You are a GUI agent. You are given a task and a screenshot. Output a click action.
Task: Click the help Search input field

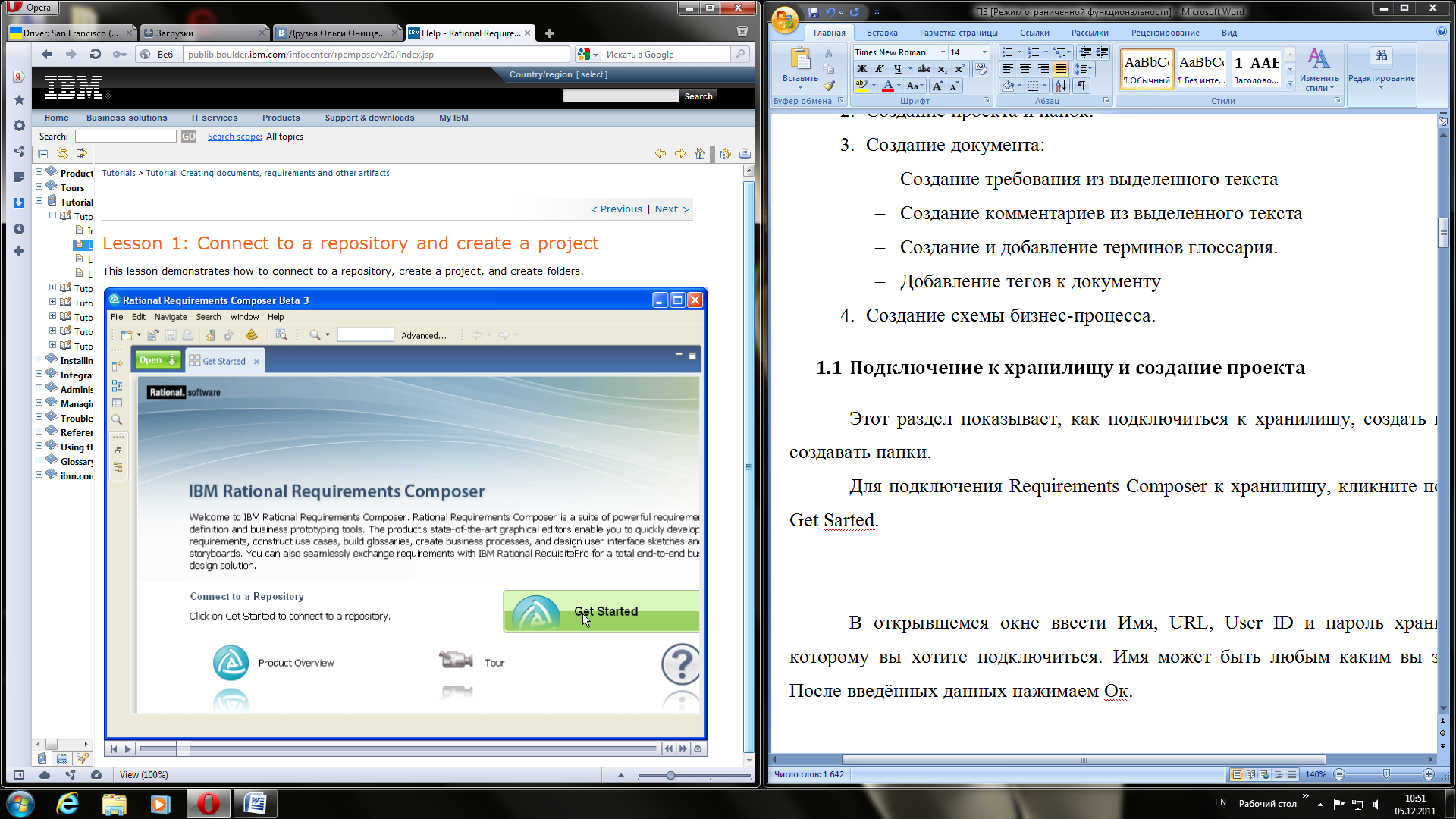point(125,136)
